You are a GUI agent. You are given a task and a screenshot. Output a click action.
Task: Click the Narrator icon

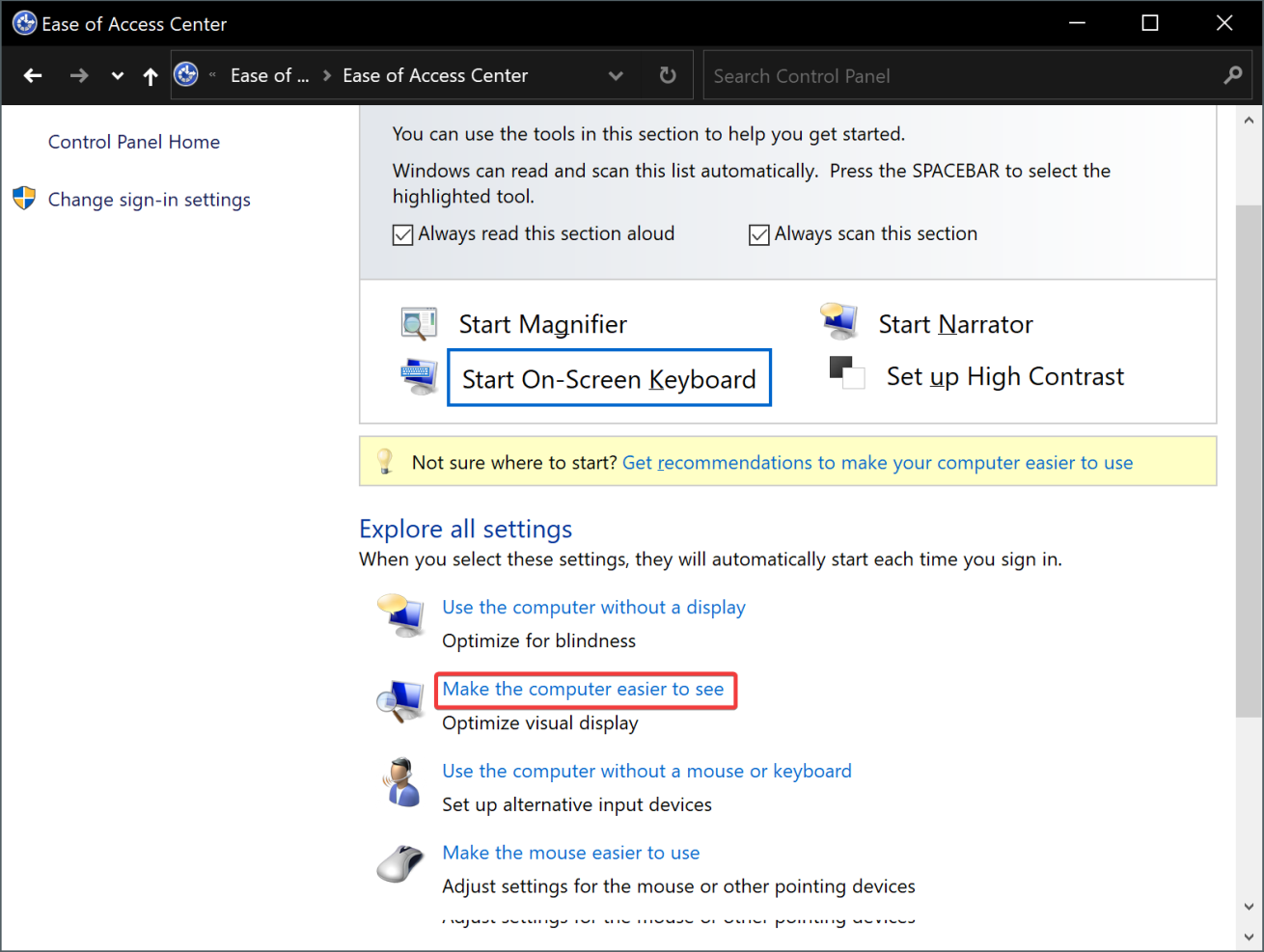pos(839,321)
